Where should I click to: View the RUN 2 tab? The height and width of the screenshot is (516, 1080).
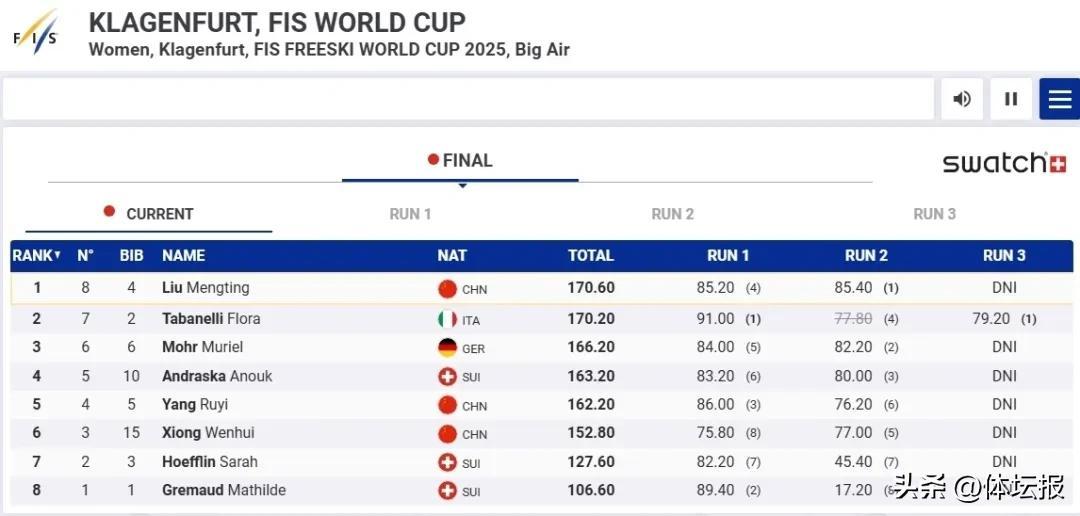pyautogui.click(x=672, y=214)
